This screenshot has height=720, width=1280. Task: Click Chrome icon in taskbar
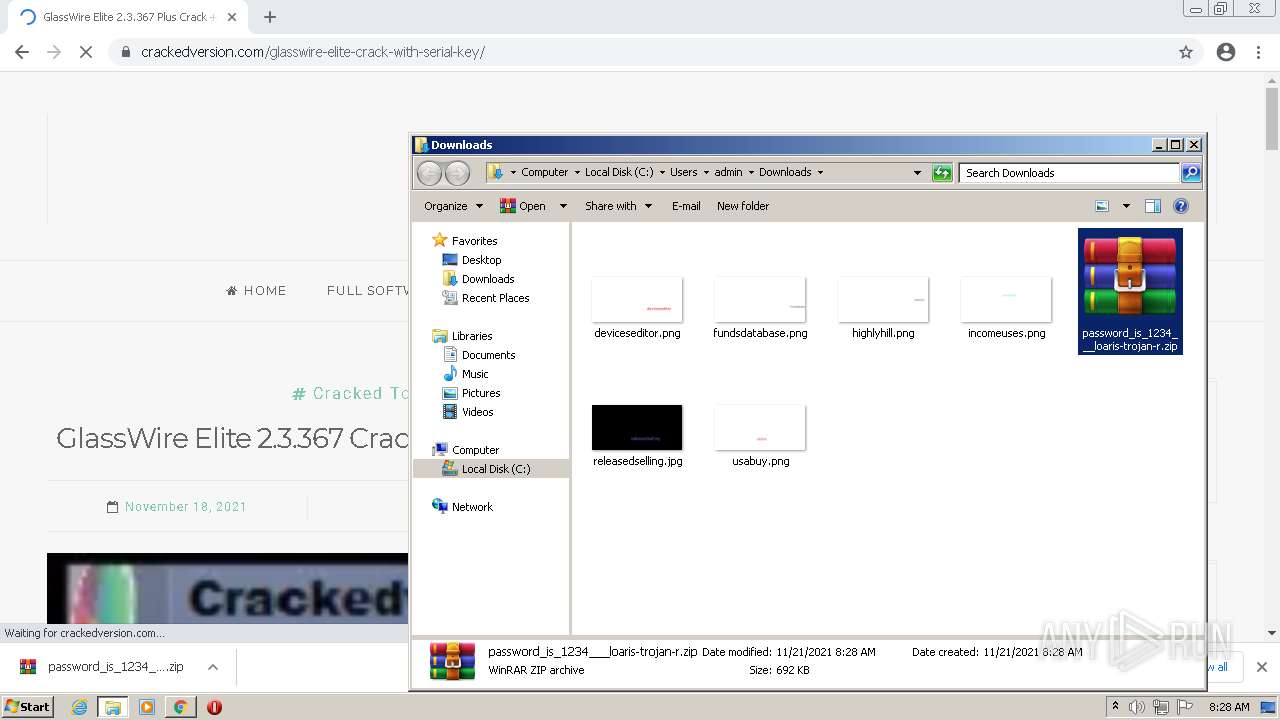(x=180, y=707)
